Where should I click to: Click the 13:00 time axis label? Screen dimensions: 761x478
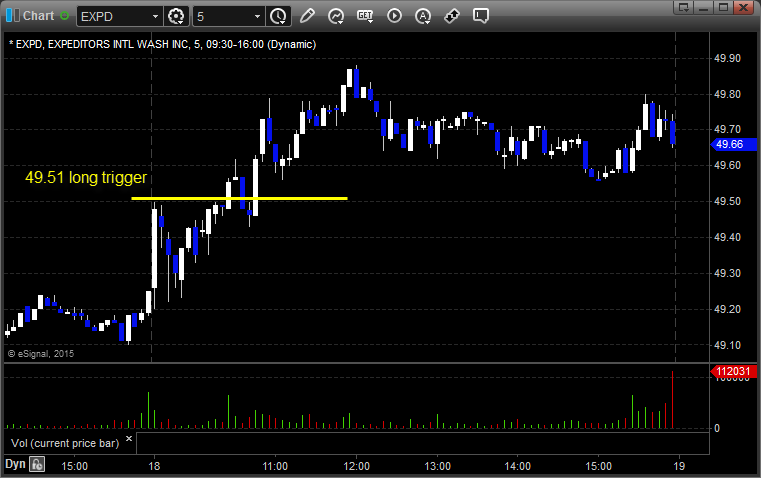437,466
